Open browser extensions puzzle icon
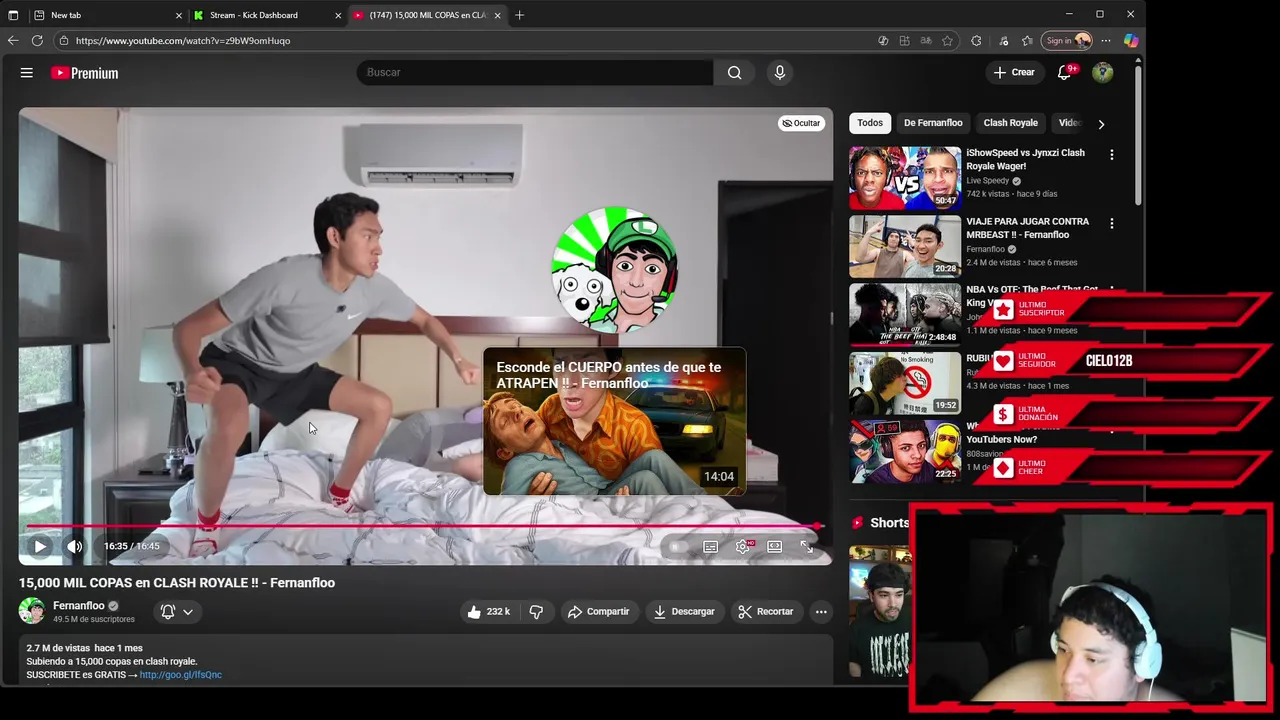Screen dimensions: 1280x720 pyautogui.click(x=976, y=41)
